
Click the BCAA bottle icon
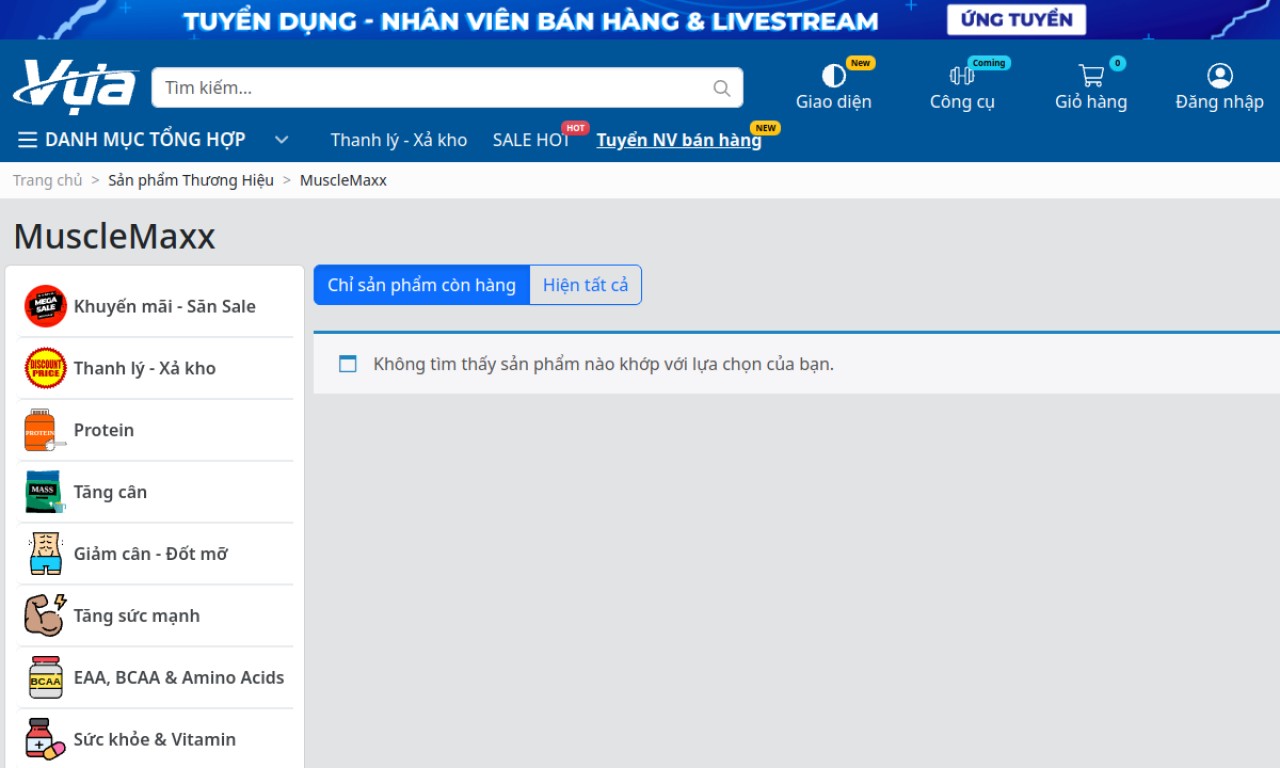click(x=45, y=678)
